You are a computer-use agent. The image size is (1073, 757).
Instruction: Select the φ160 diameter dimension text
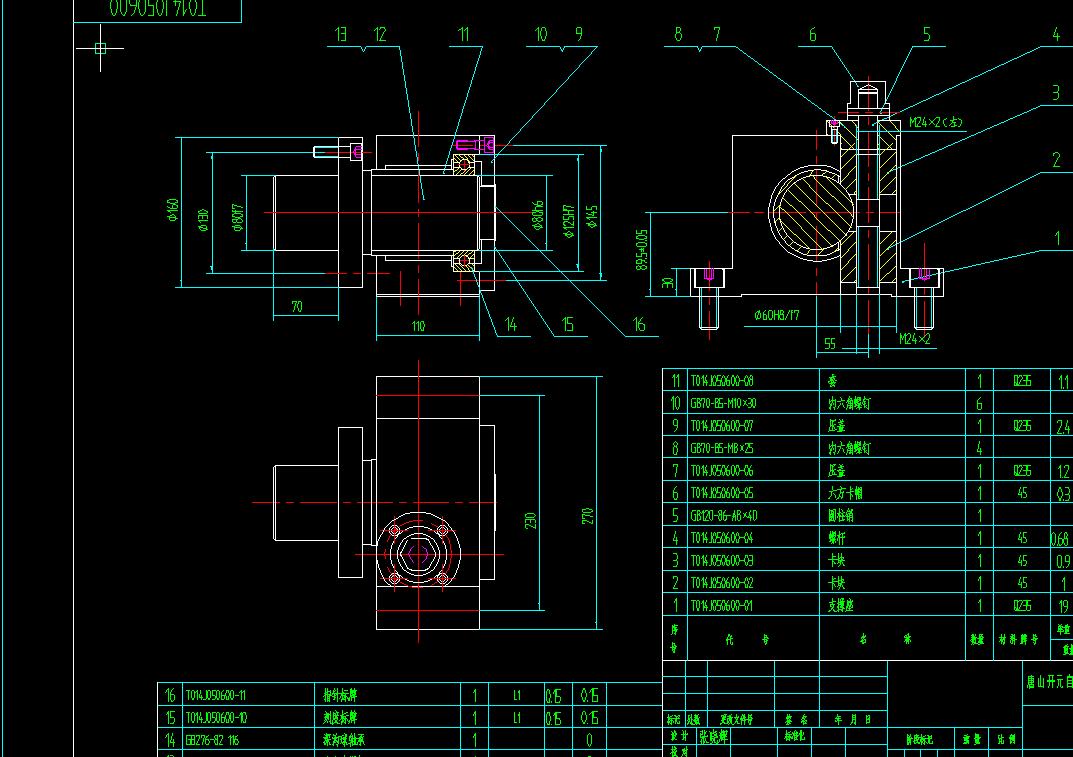(x=172, y=210)
